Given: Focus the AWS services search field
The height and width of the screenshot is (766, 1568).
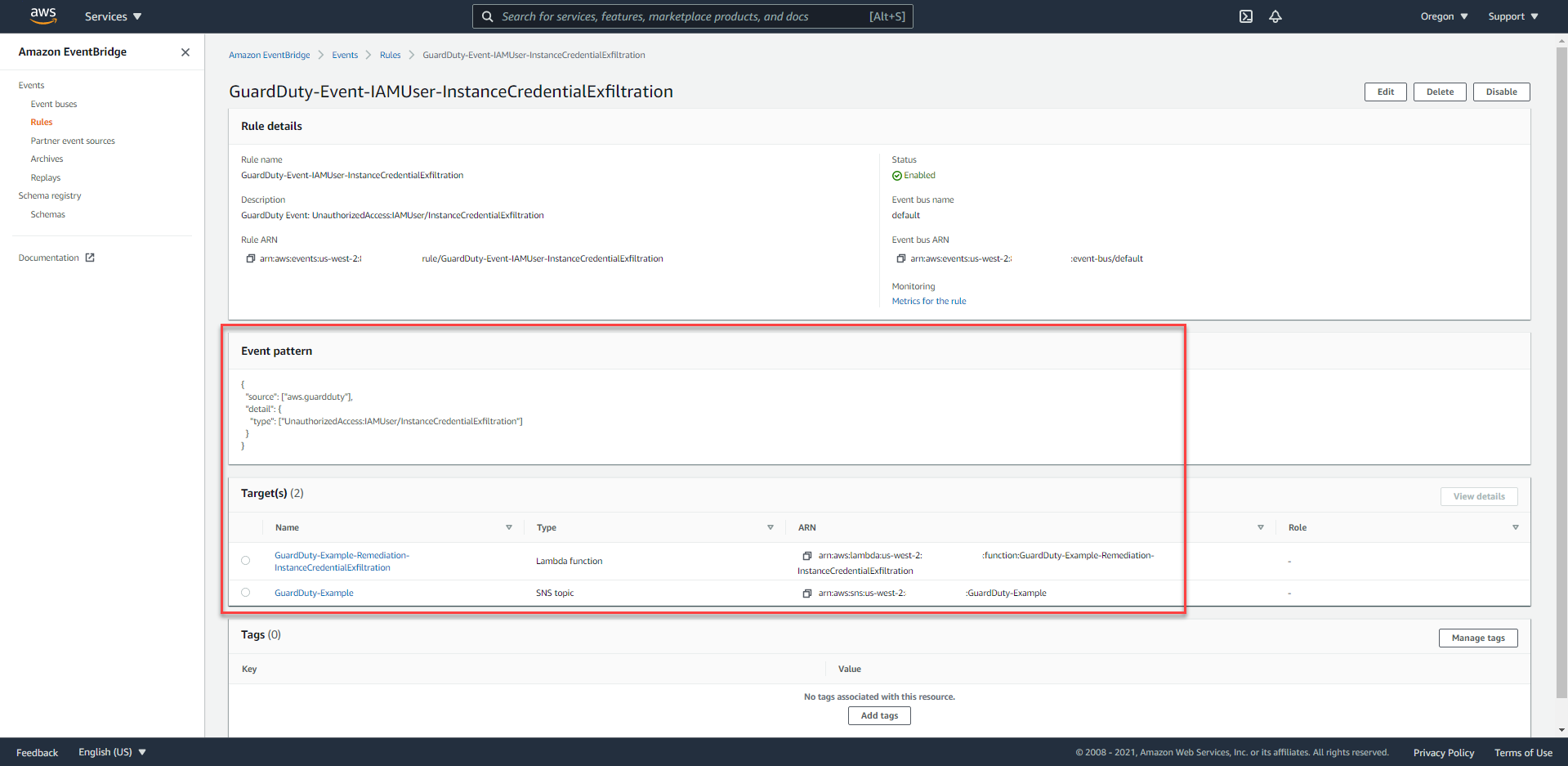Looking at the screenshot, I should click(693, 16).
